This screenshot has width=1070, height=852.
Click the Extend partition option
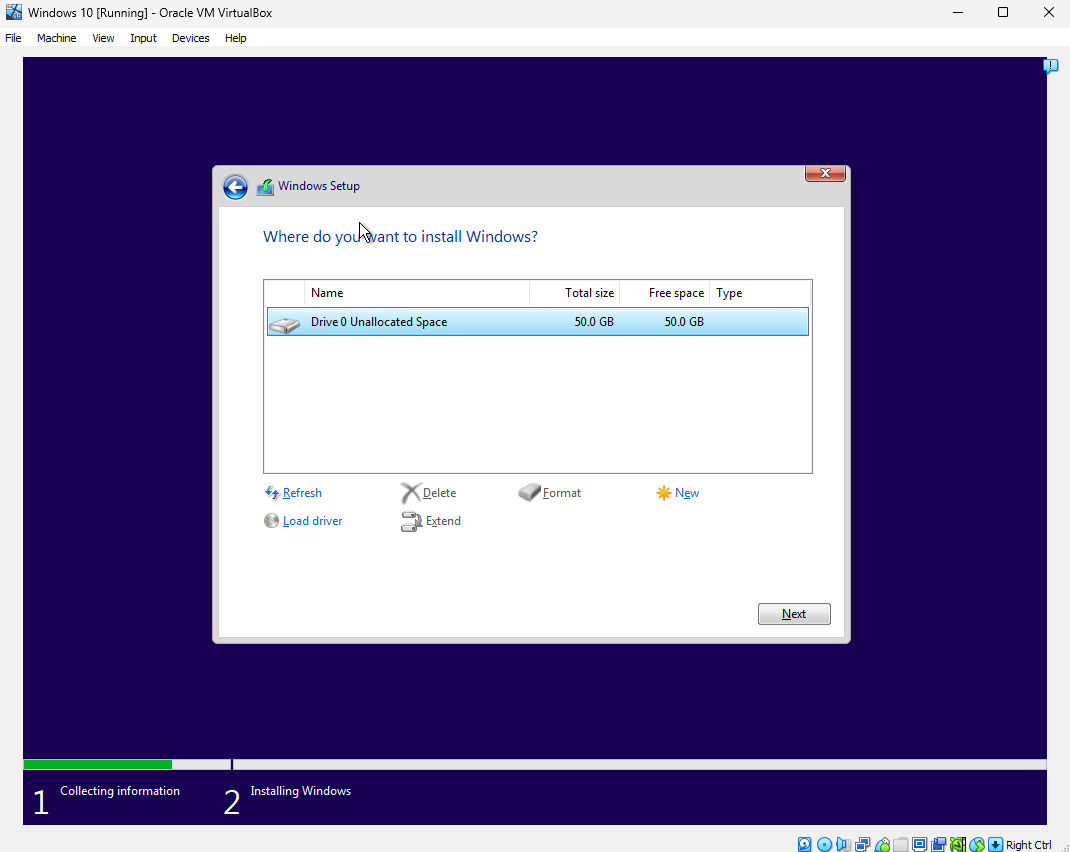click(x=431, y=521)
